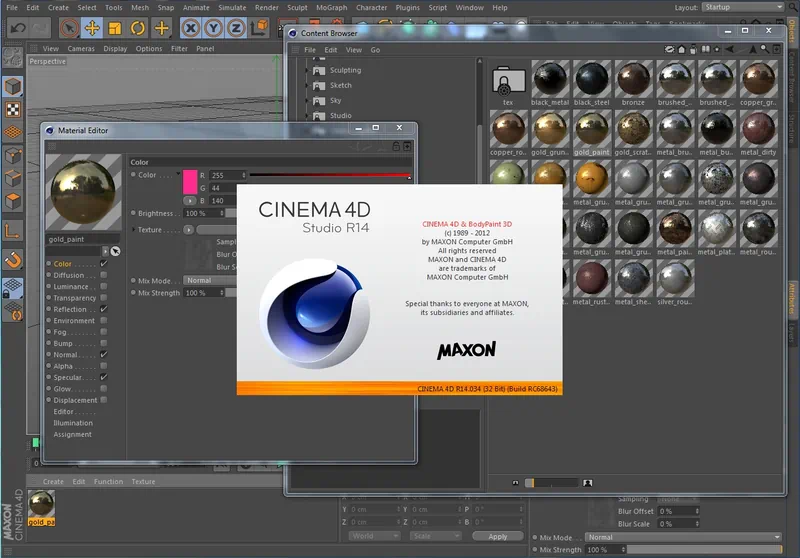The image size is (800, 558).
Task: Expand the Sky folder tree arrow
Action: 307,100
